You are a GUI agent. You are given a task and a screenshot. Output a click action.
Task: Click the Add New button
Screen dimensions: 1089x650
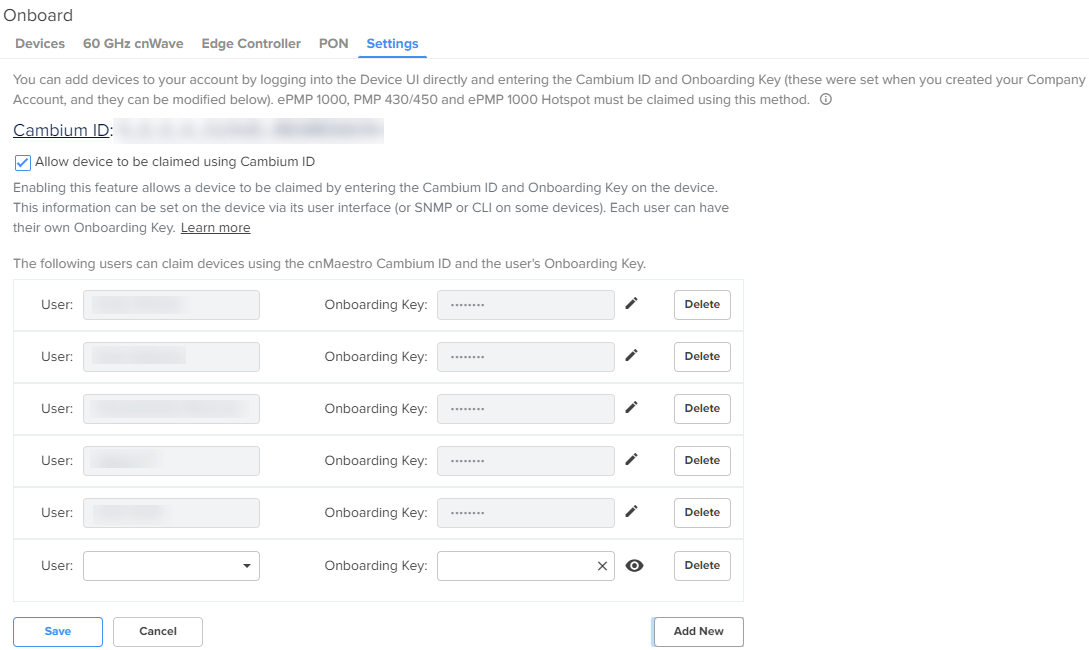point(698,632)
